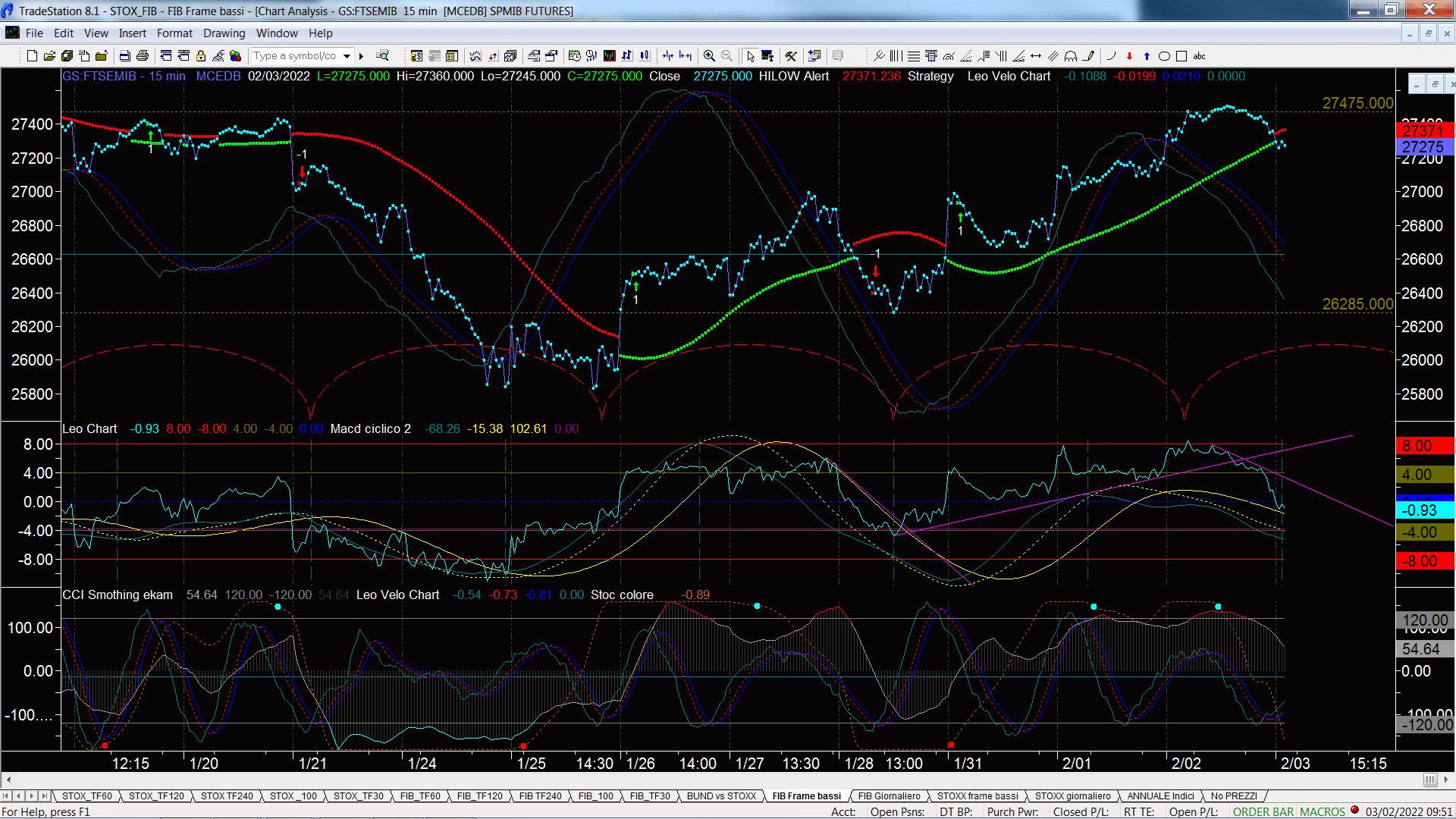
Task: Open the View menu
Action: click(x=96, y=33)
